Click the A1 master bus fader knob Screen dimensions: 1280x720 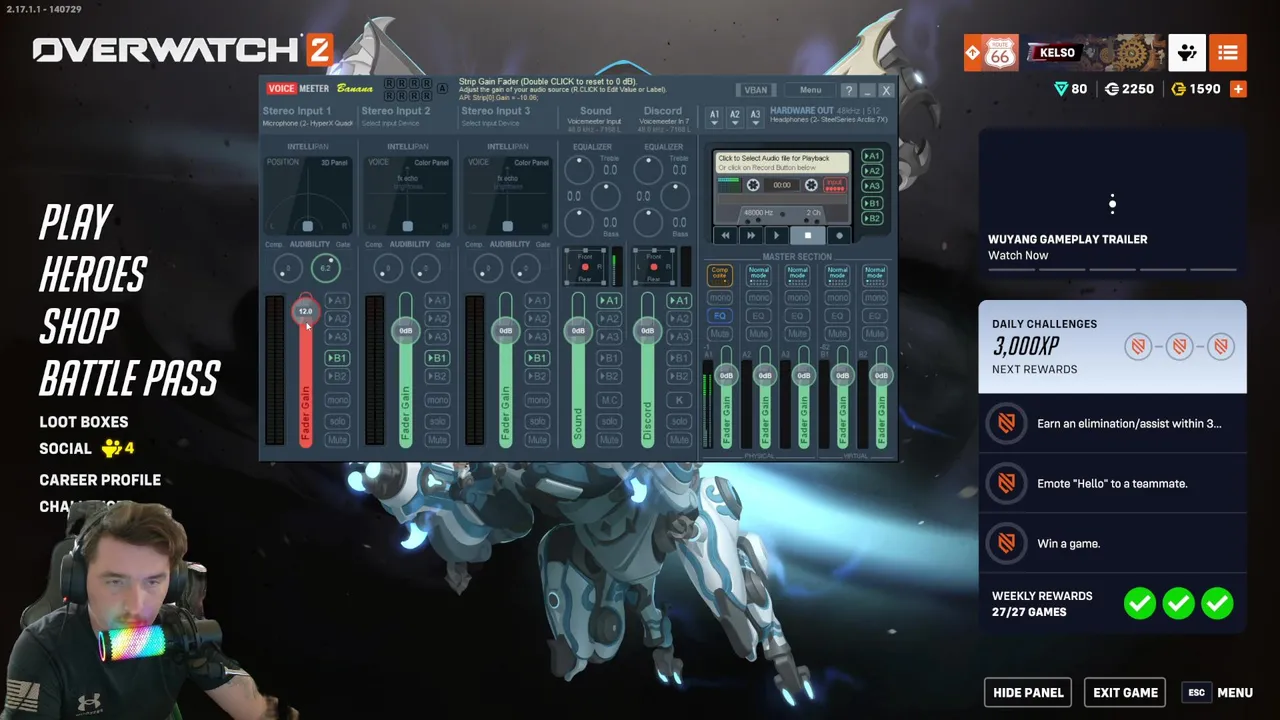coord(726,376)
